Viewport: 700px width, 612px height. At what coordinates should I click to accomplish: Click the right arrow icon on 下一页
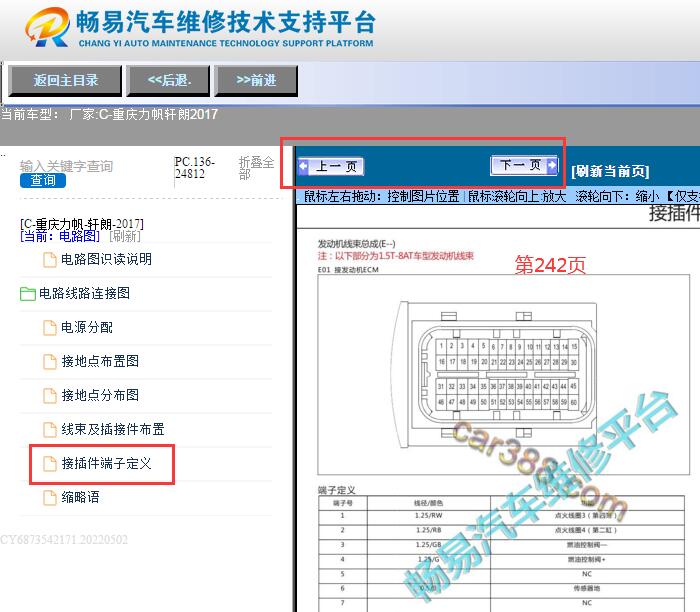click(552, 165)
